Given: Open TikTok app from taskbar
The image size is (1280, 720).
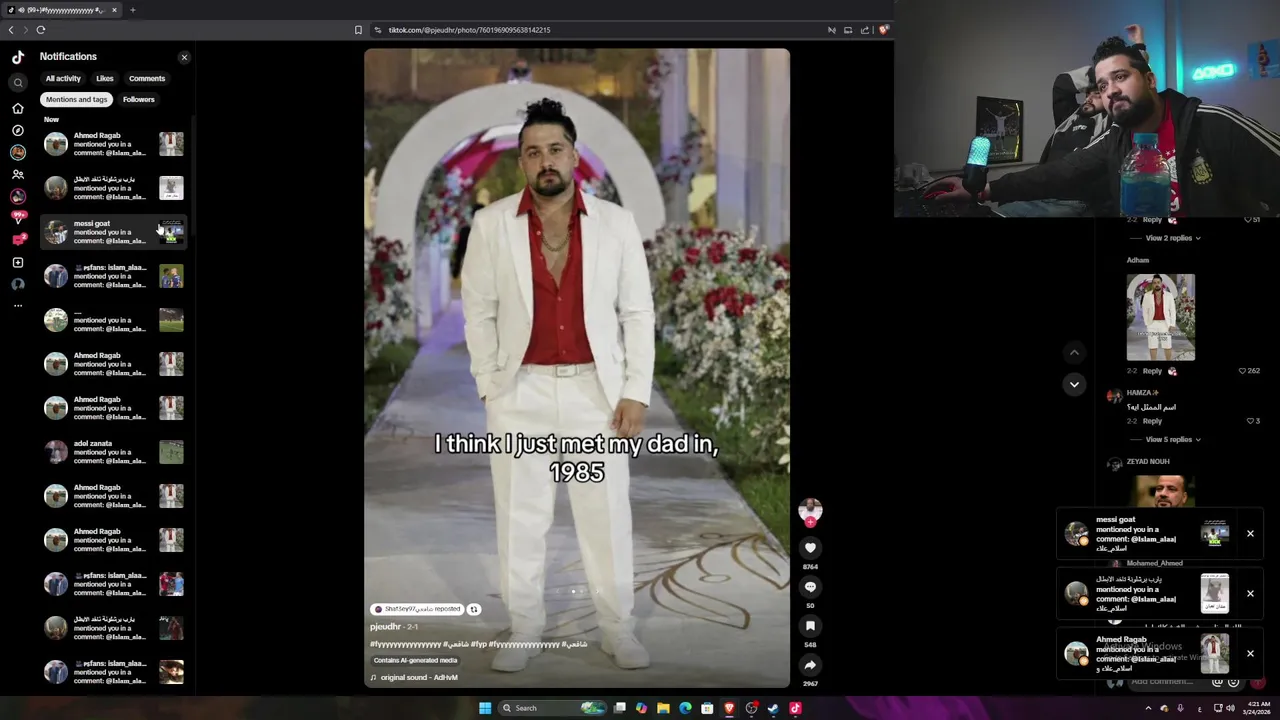Looking at the screenshot, I should pos(795,708).
